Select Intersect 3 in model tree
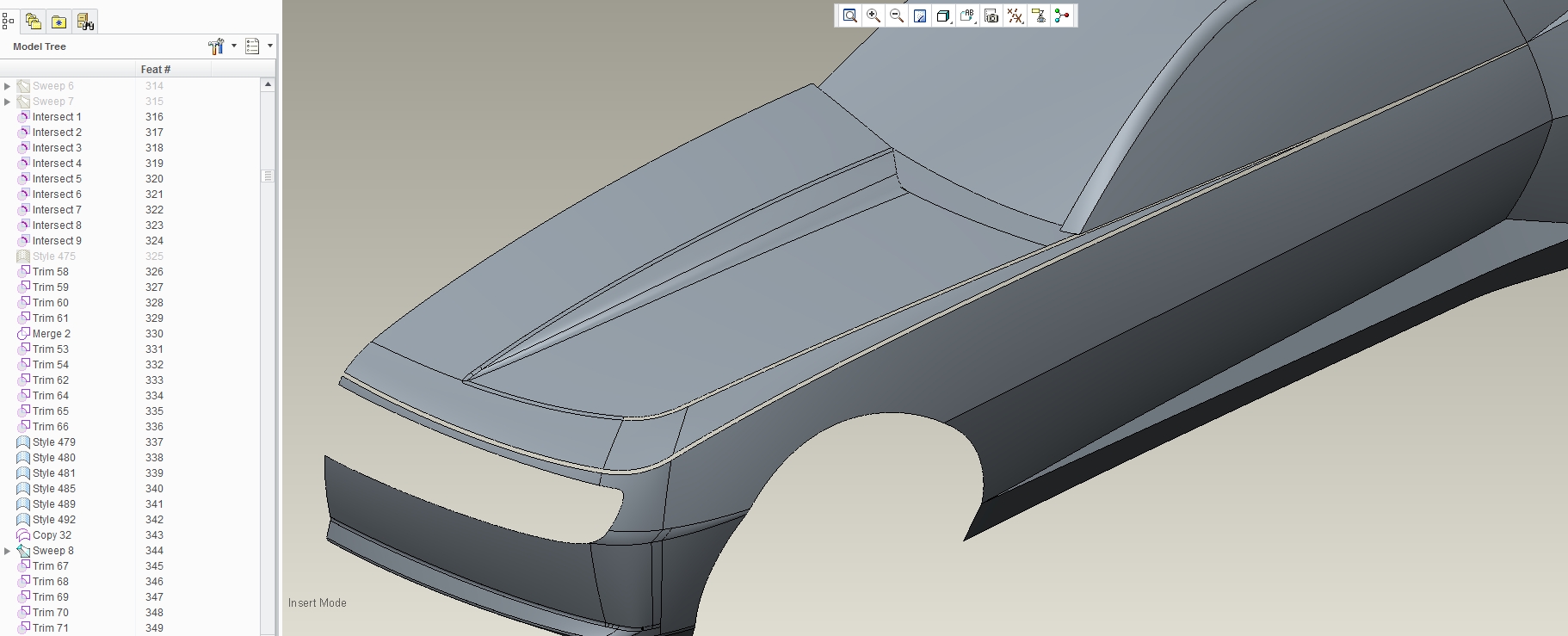The height and width of the screenshot is (636, 1568). 57,148
